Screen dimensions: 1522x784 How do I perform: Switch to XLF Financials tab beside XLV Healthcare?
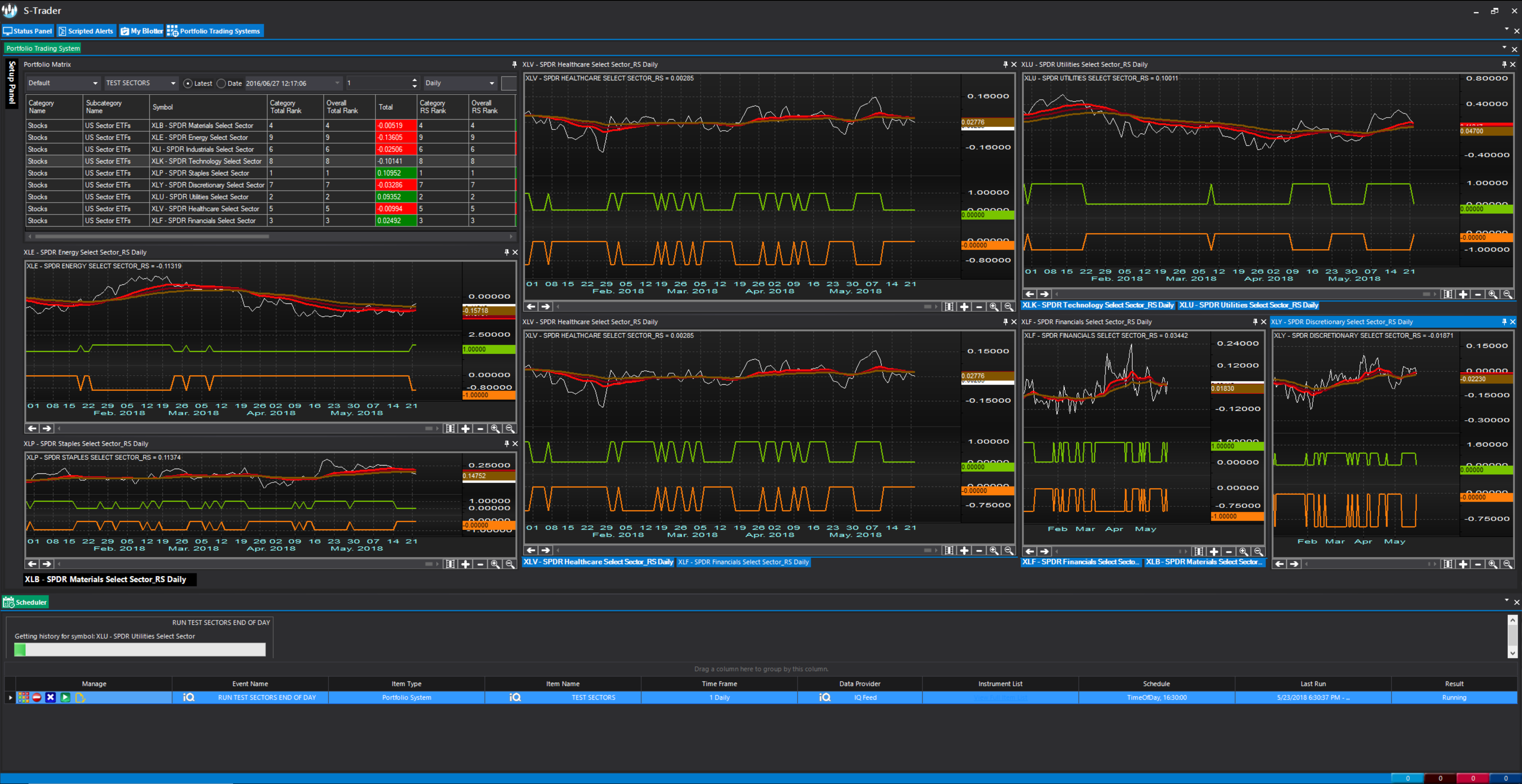click(743, 562)
